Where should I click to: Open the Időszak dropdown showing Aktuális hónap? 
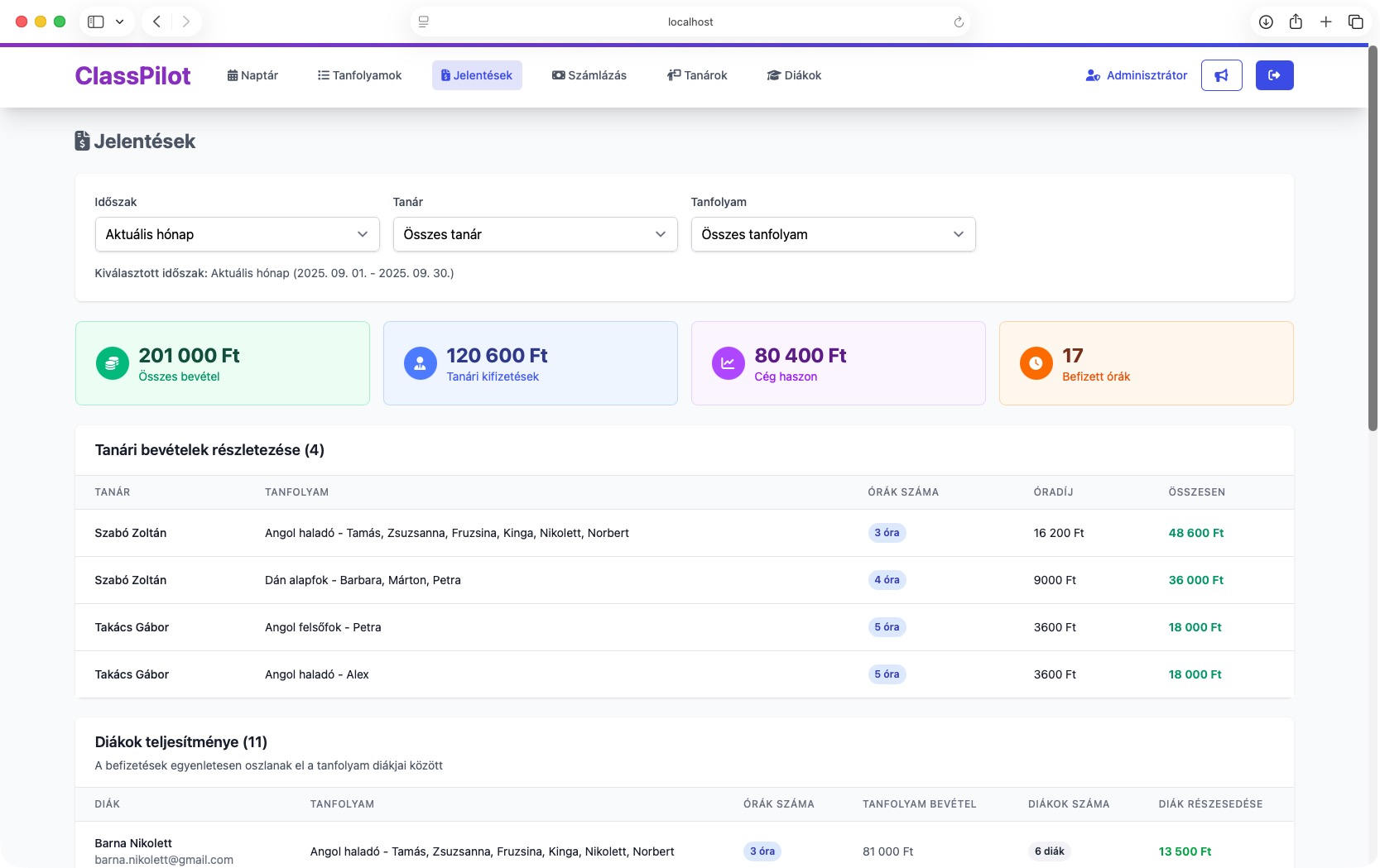[237, 234]
